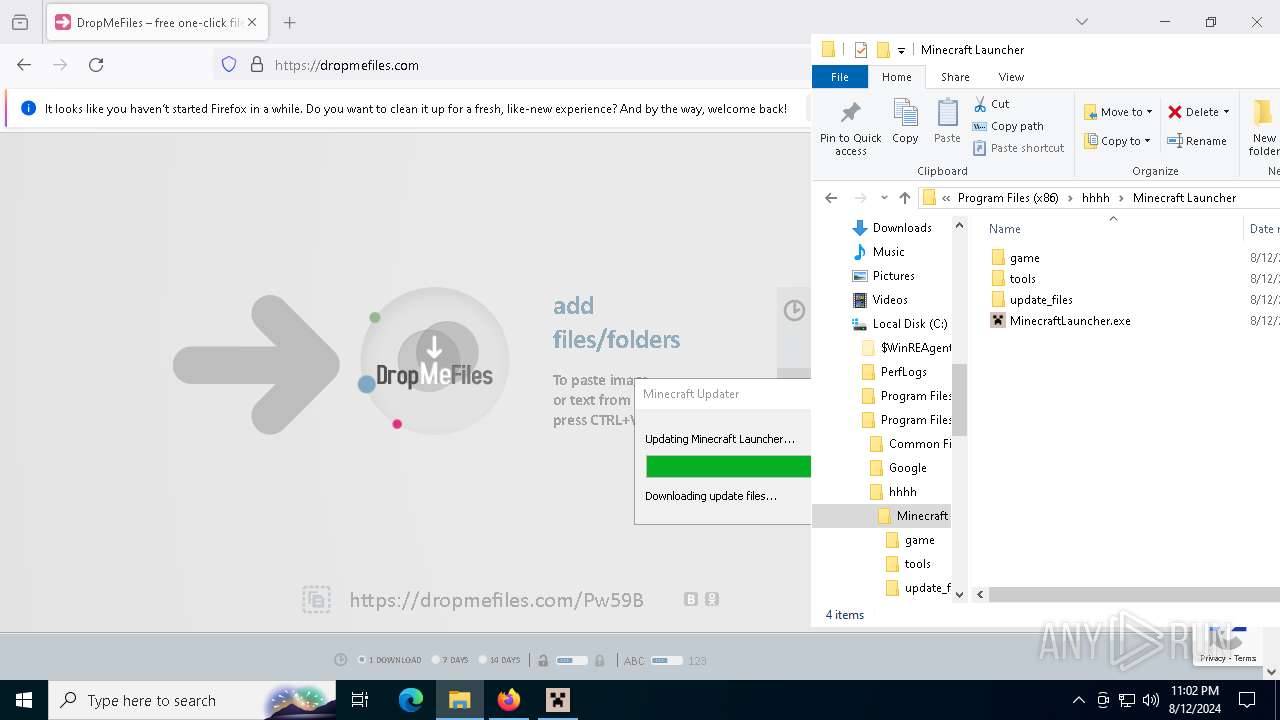Go back in File Explorer navigation
1280x720 pixels.
(831, 198)
